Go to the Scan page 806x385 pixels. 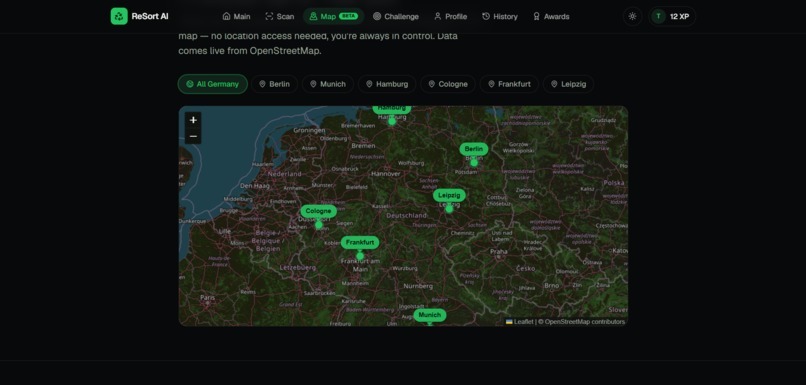click(x=280, y=16)
